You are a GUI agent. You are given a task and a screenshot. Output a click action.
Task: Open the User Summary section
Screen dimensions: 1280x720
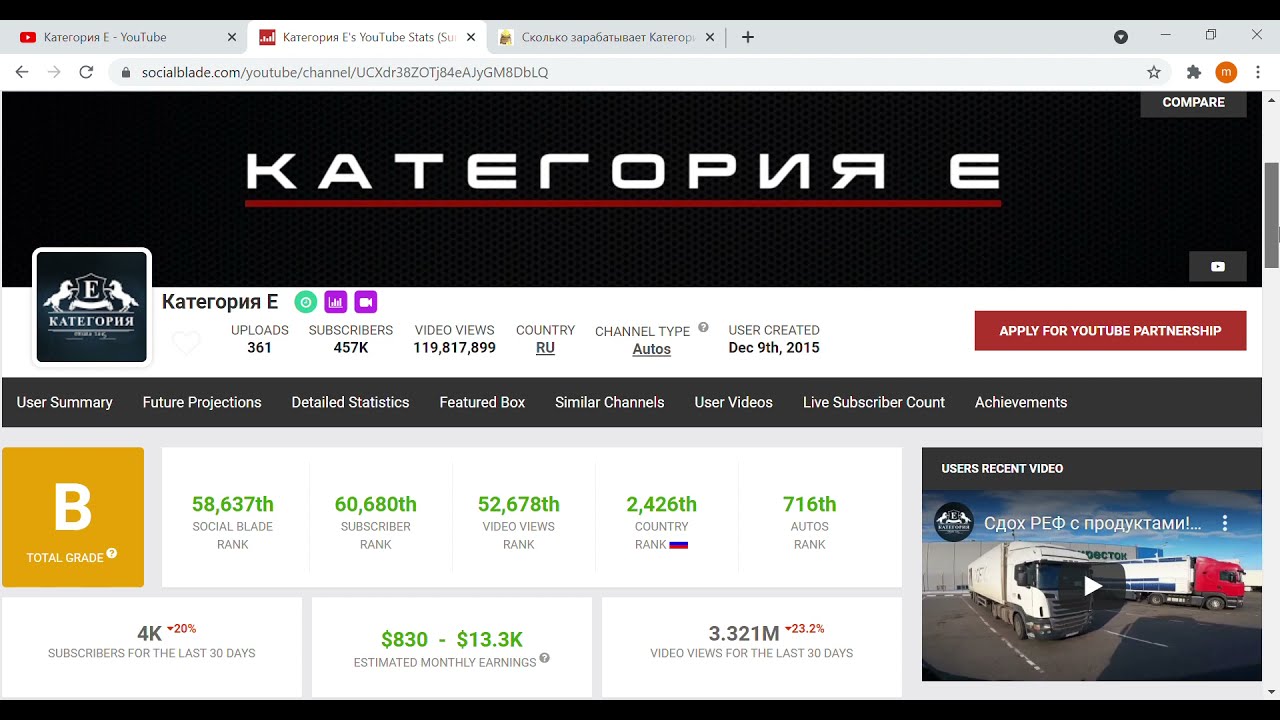pyautogui.click(x=65, y=402)
